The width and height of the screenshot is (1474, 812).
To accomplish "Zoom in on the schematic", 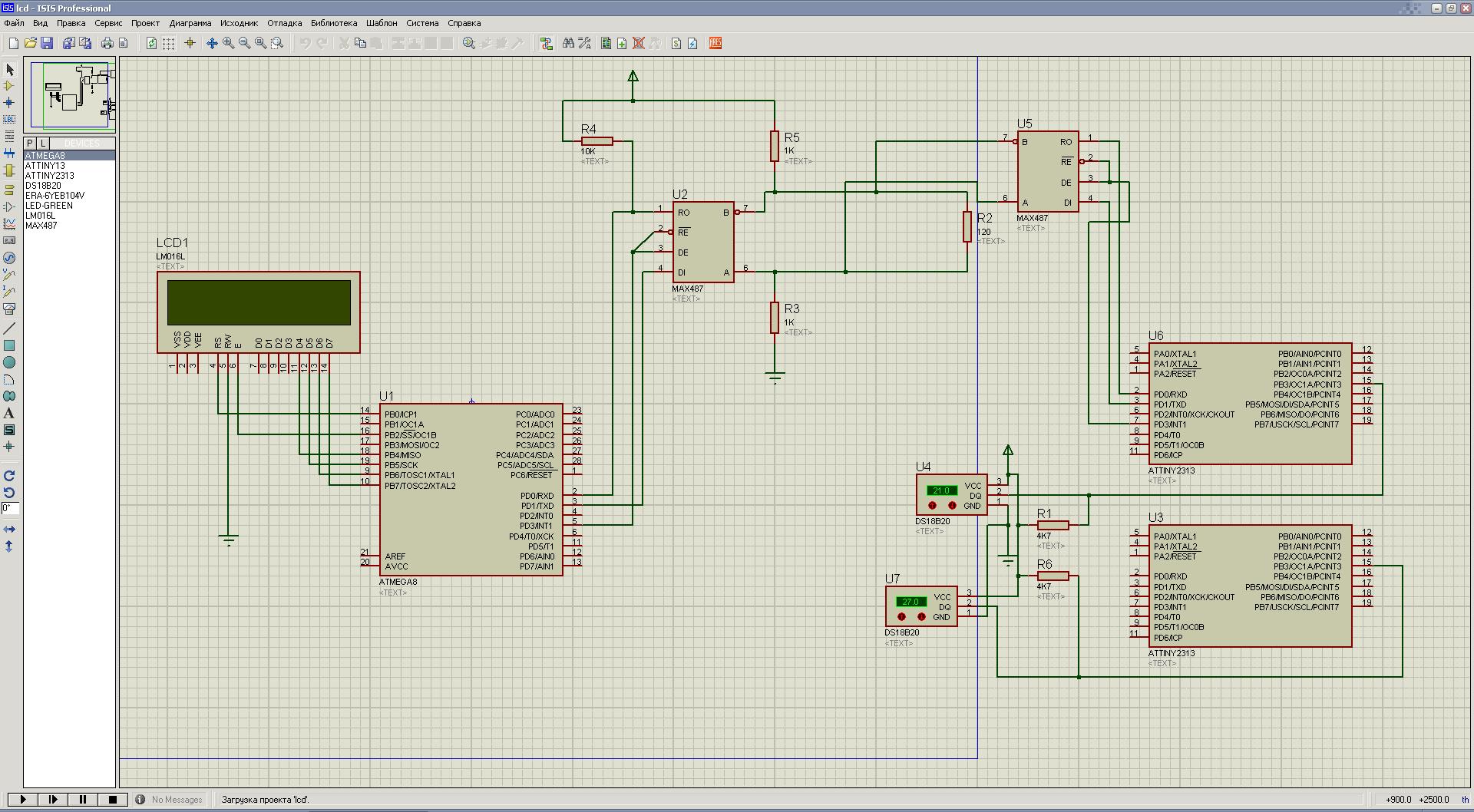I will 229,44.
